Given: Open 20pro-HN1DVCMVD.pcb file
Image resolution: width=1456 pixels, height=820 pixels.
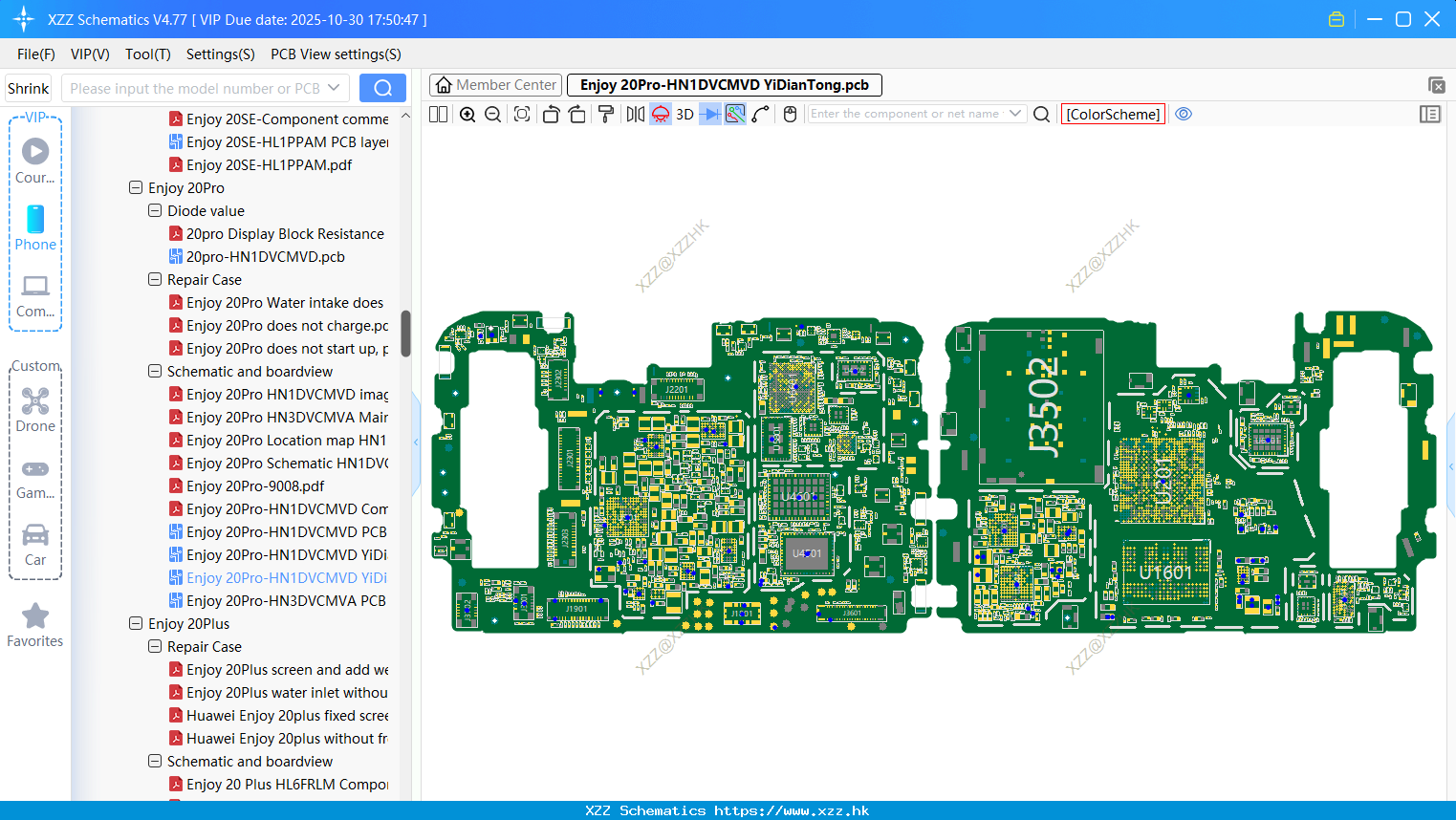Looking at the screenshot, I should click(257, 257).
